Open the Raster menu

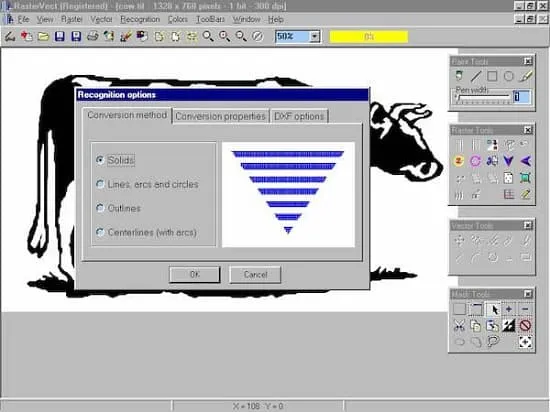point(72,19)
